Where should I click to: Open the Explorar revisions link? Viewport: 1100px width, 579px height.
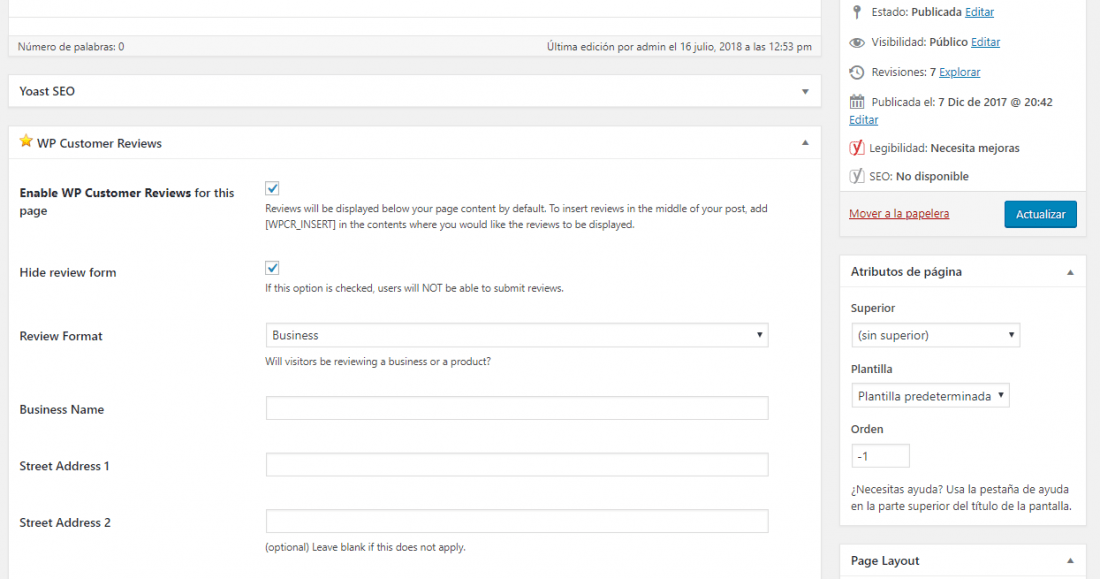point(959,72)
